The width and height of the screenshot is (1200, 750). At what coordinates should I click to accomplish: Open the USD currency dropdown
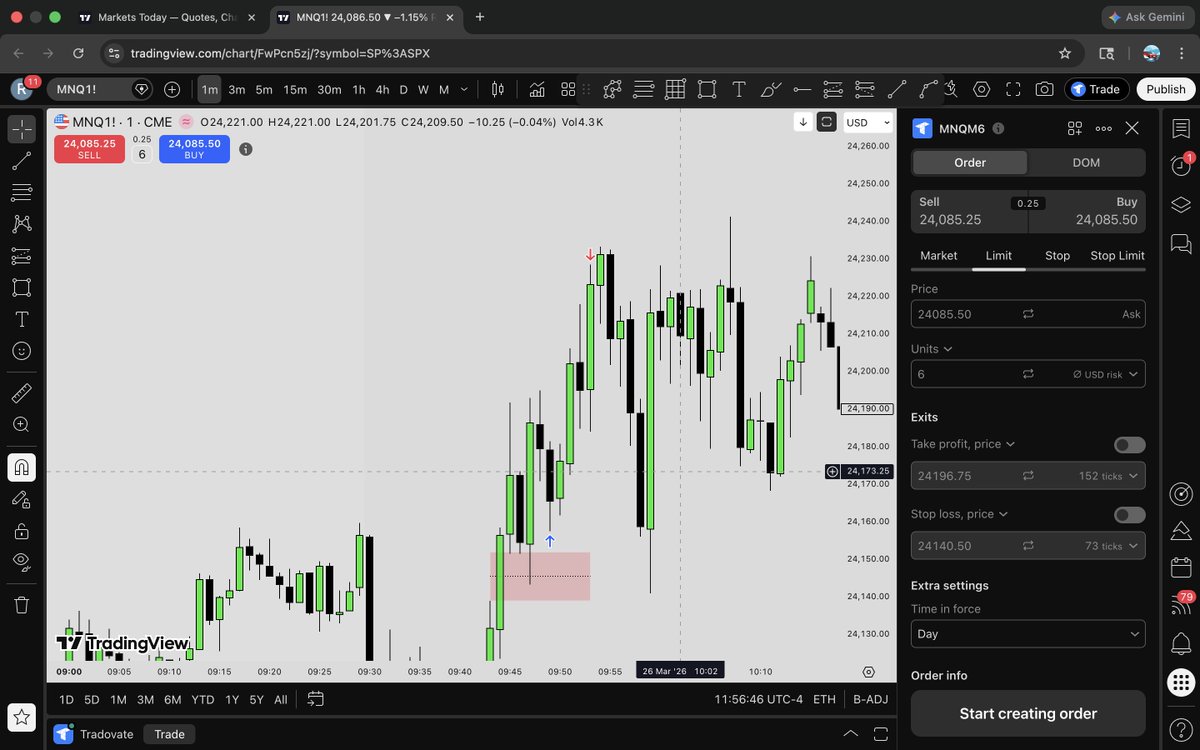[x=868, y=122]
